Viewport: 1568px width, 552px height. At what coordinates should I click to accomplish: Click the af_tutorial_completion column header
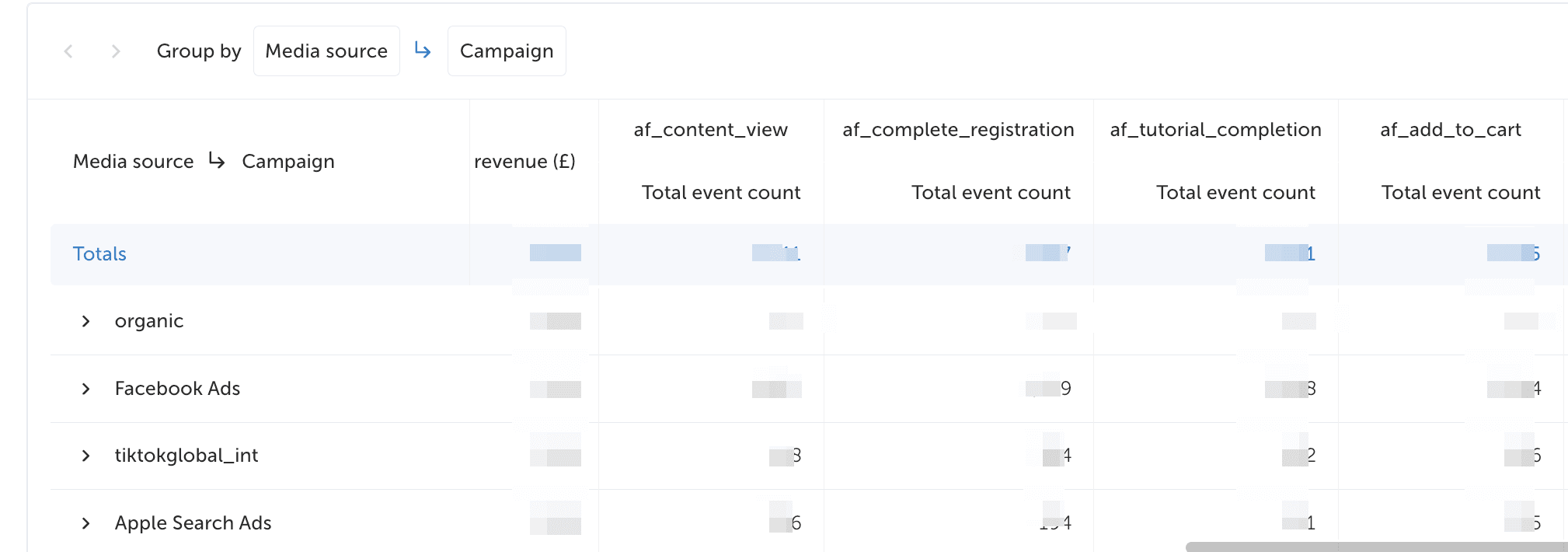pyautogui.click(x=1215, y=130)
